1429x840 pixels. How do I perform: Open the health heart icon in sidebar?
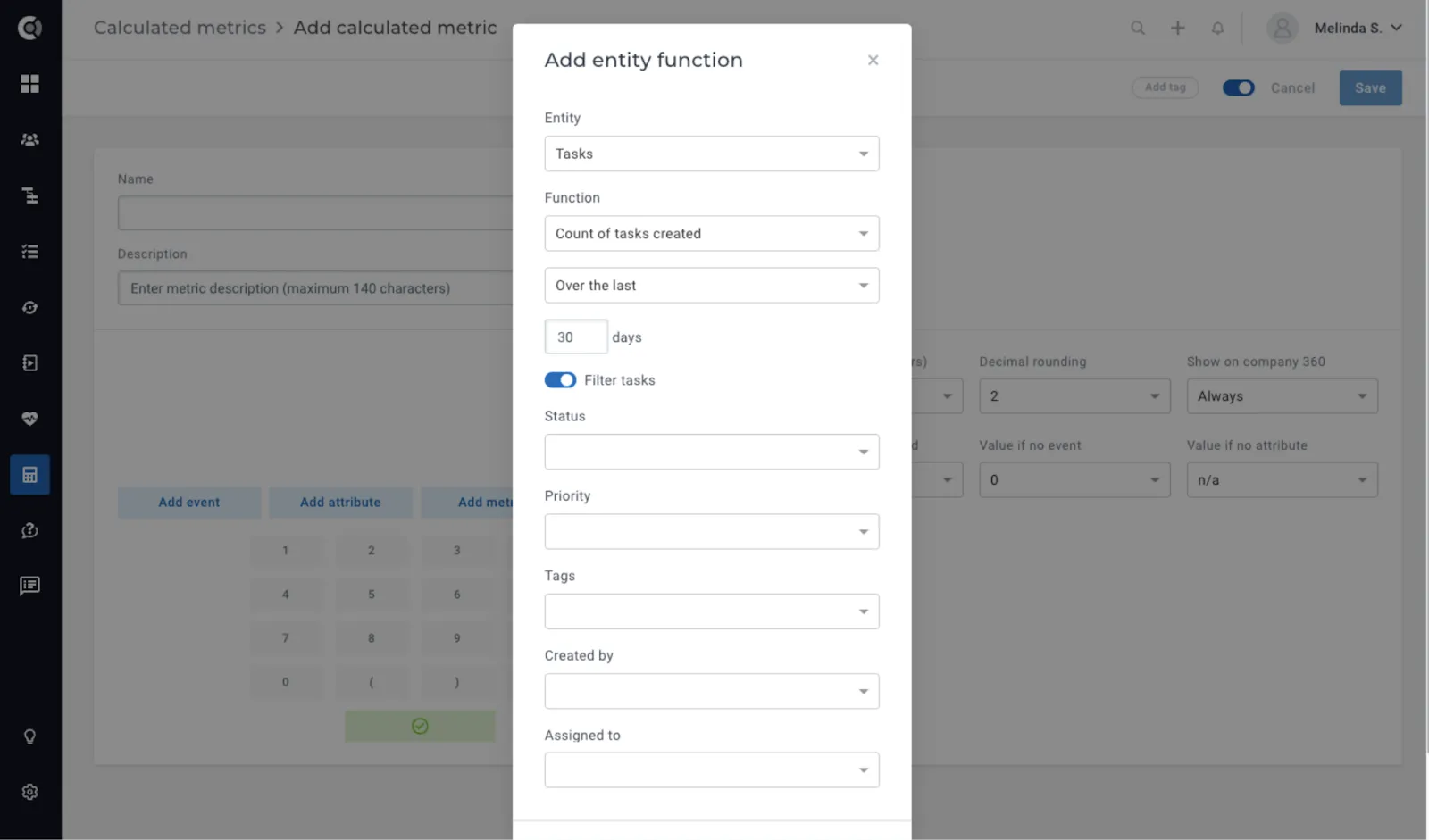click(29, 419)
